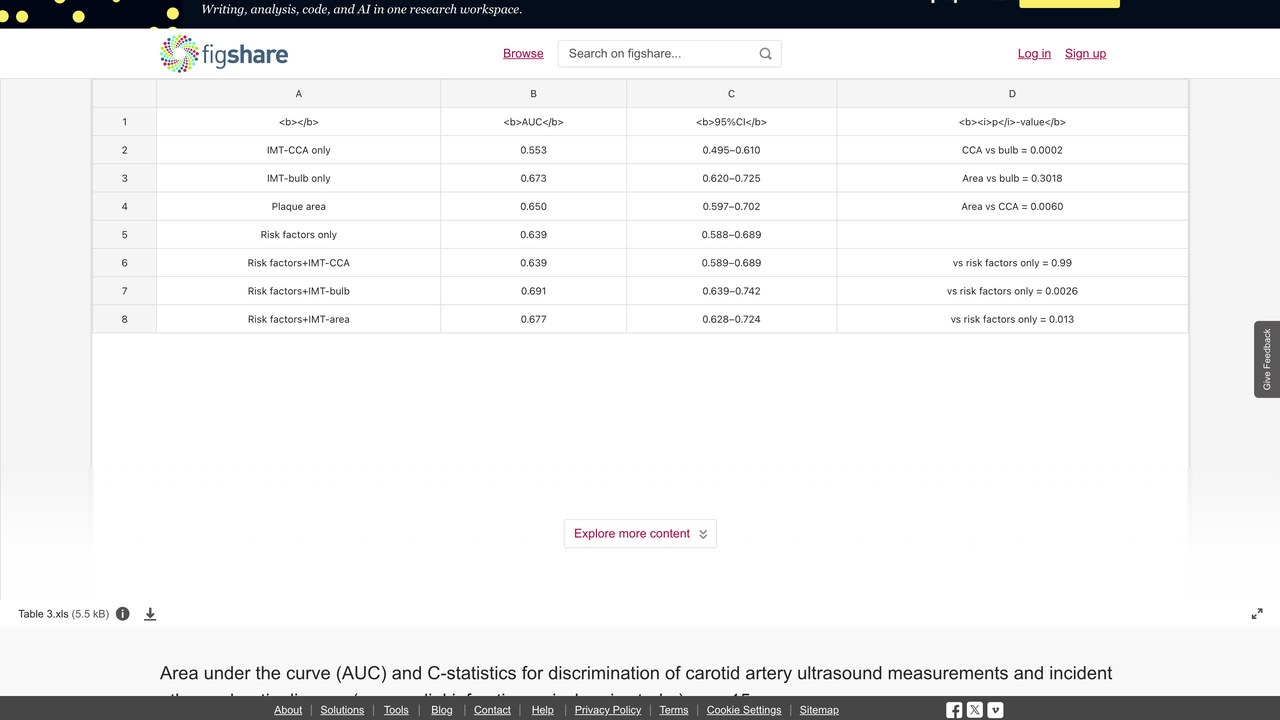
Task: Open the Facebook footer icon
Action: coord(954,710)
